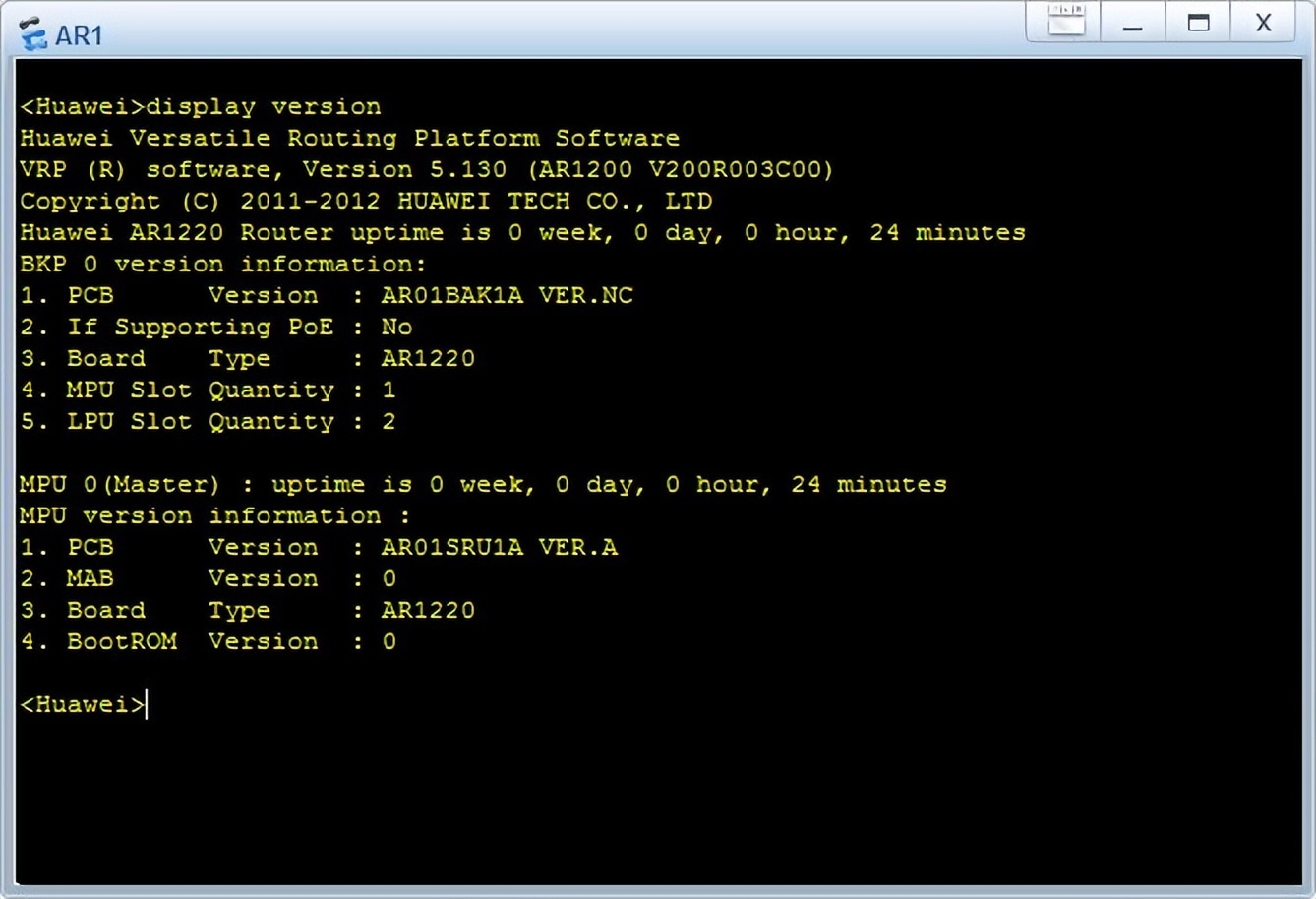Click the 'BootROM Version : 0' line
The image size is (1316, 899).
pyautogui.click(x=208, y=641)
